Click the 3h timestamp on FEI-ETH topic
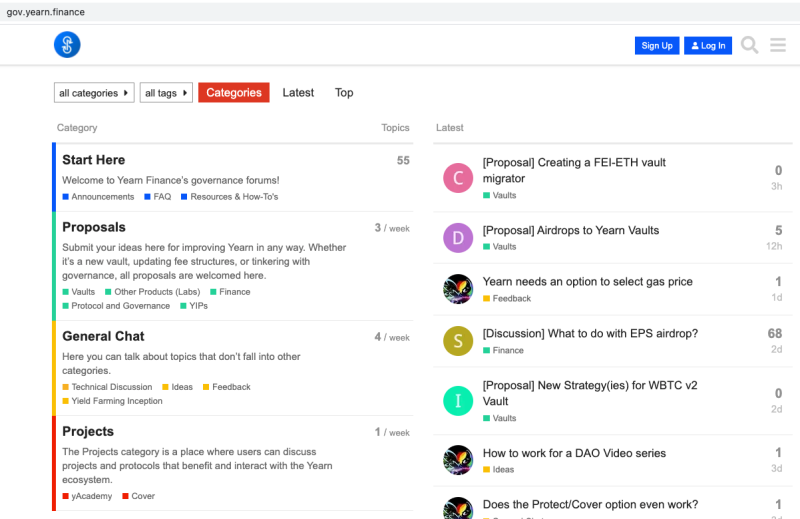 (777, 186)
